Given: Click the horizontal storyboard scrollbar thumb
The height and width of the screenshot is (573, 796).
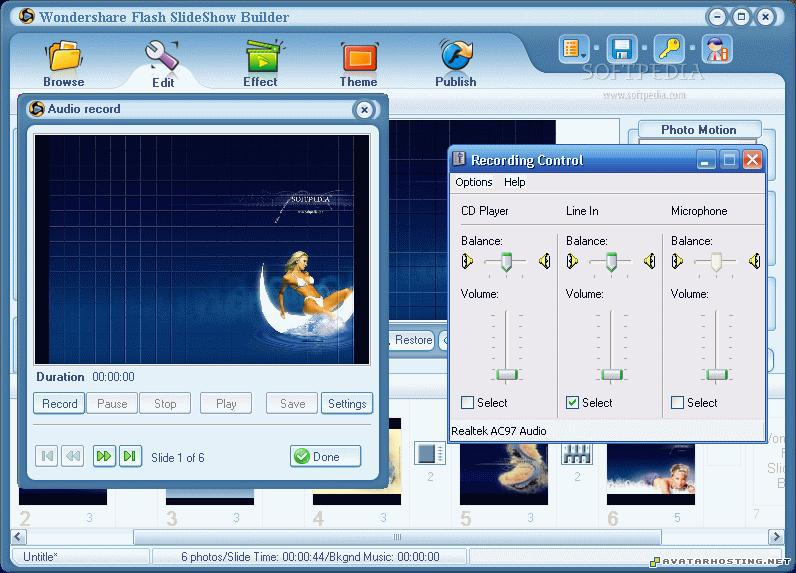Looking at the screenshot, I should (x=397, y=536).
